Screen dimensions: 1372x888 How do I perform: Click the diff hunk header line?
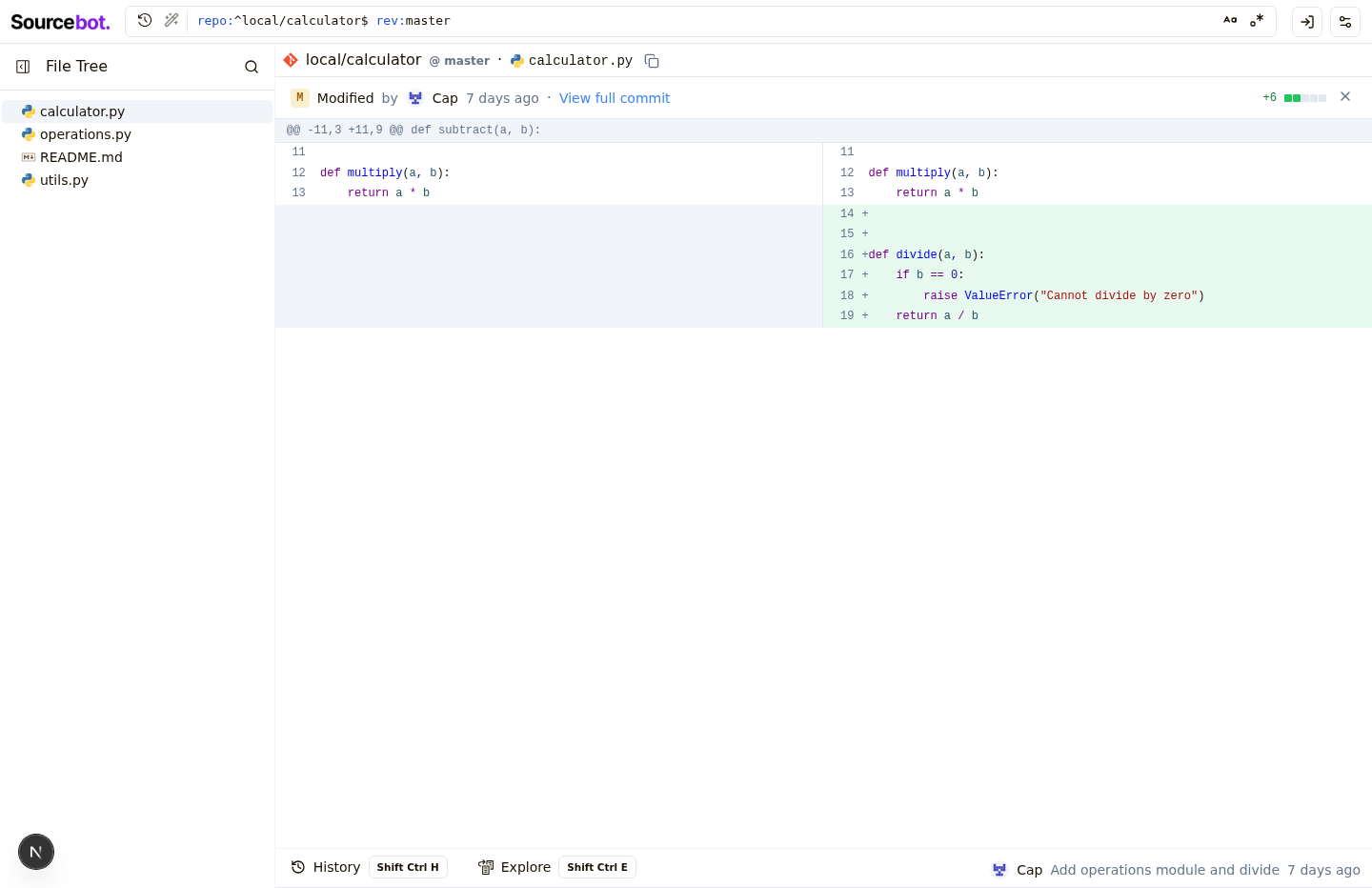point(823,131)
